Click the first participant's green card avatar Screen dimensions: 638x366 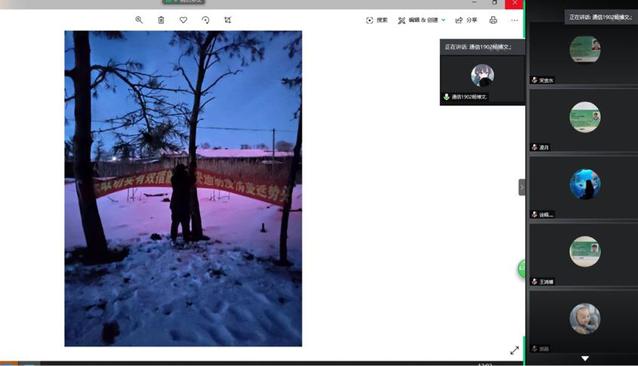point(585,49)
